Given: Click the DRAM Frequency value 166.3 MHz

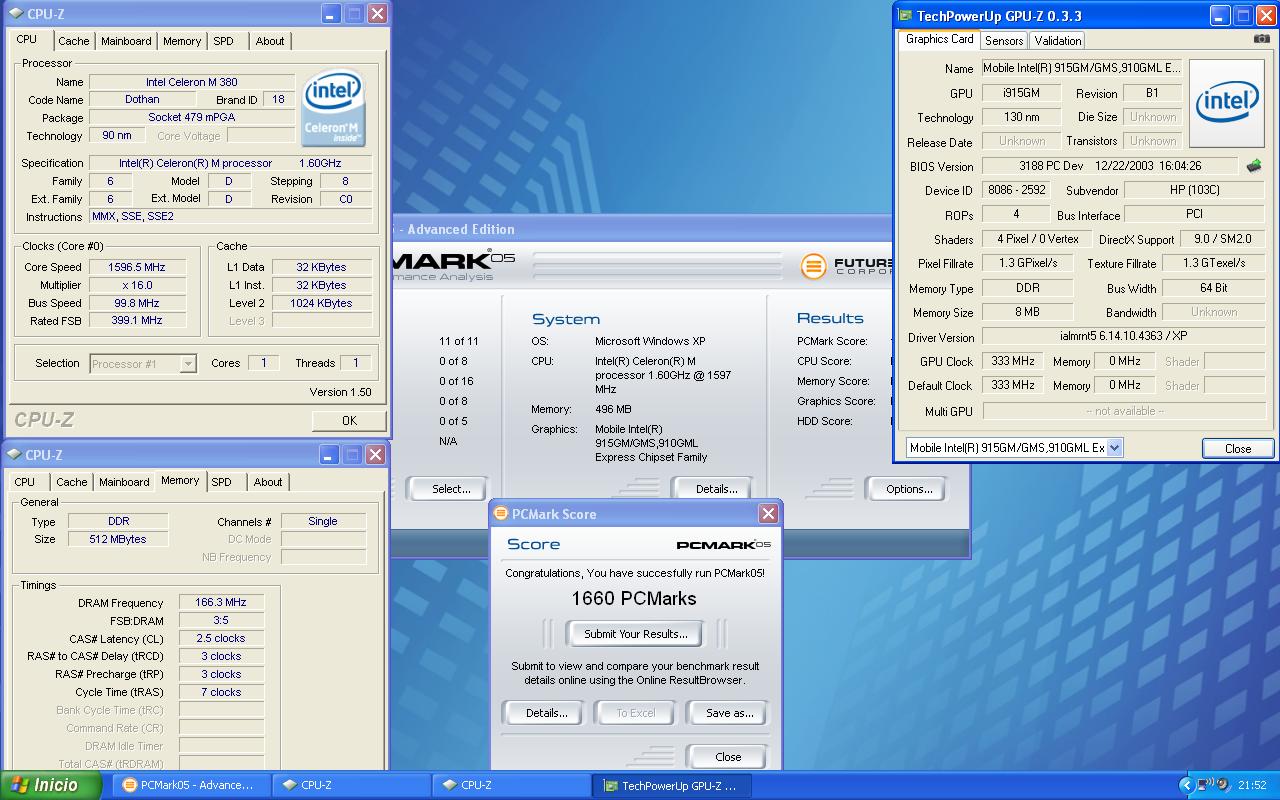Looking at the screenshot, I should [221, 603].
